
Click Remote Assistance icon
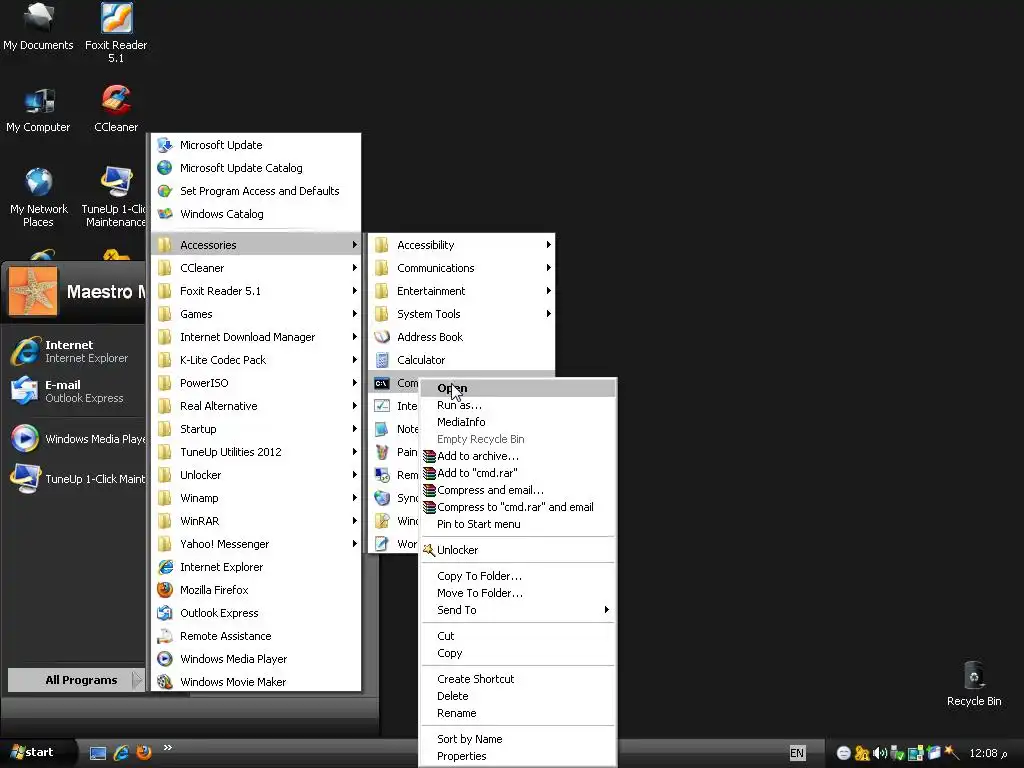click(165, 636)
